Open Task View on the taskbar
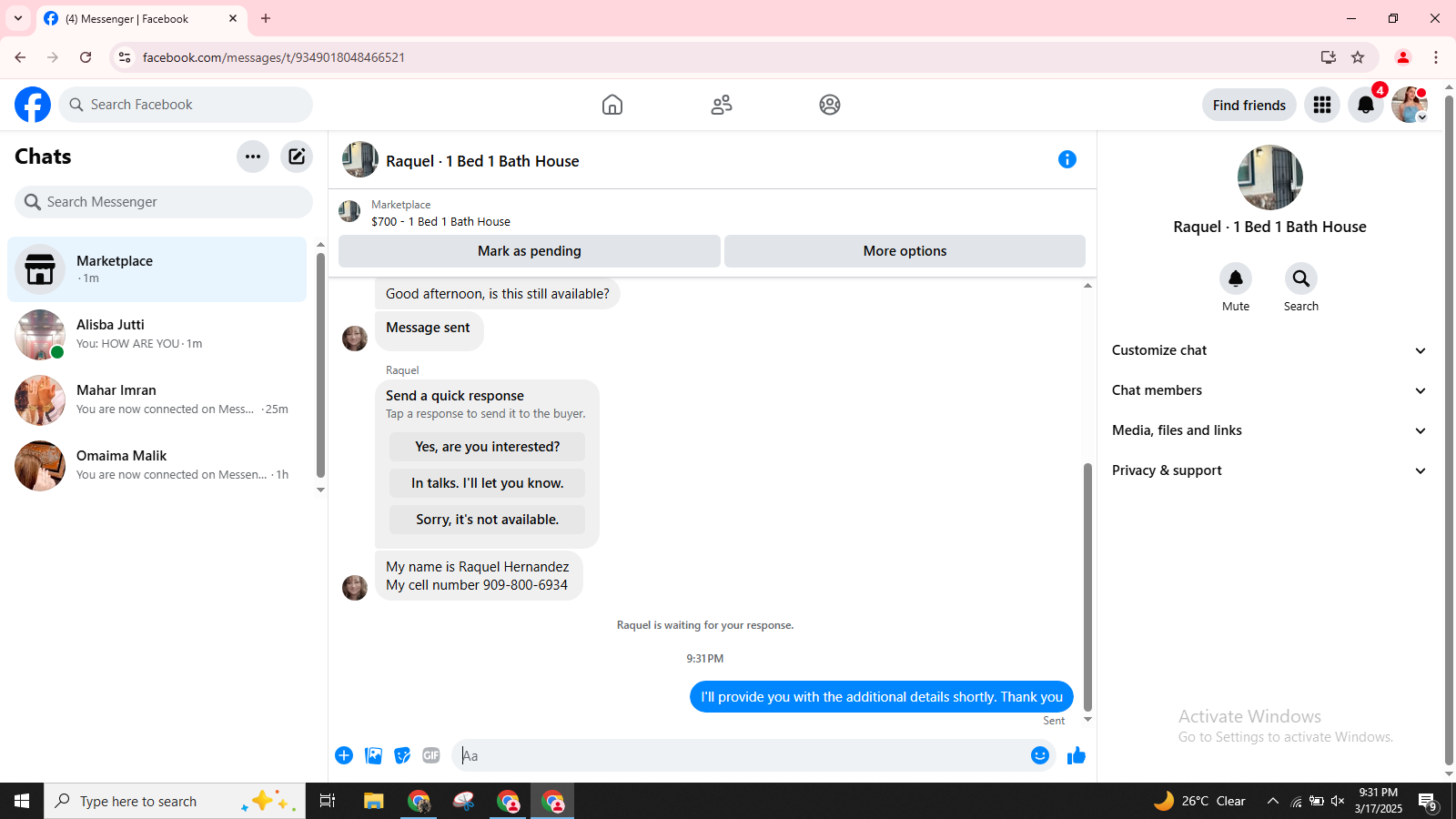 (x=328, y=801)
